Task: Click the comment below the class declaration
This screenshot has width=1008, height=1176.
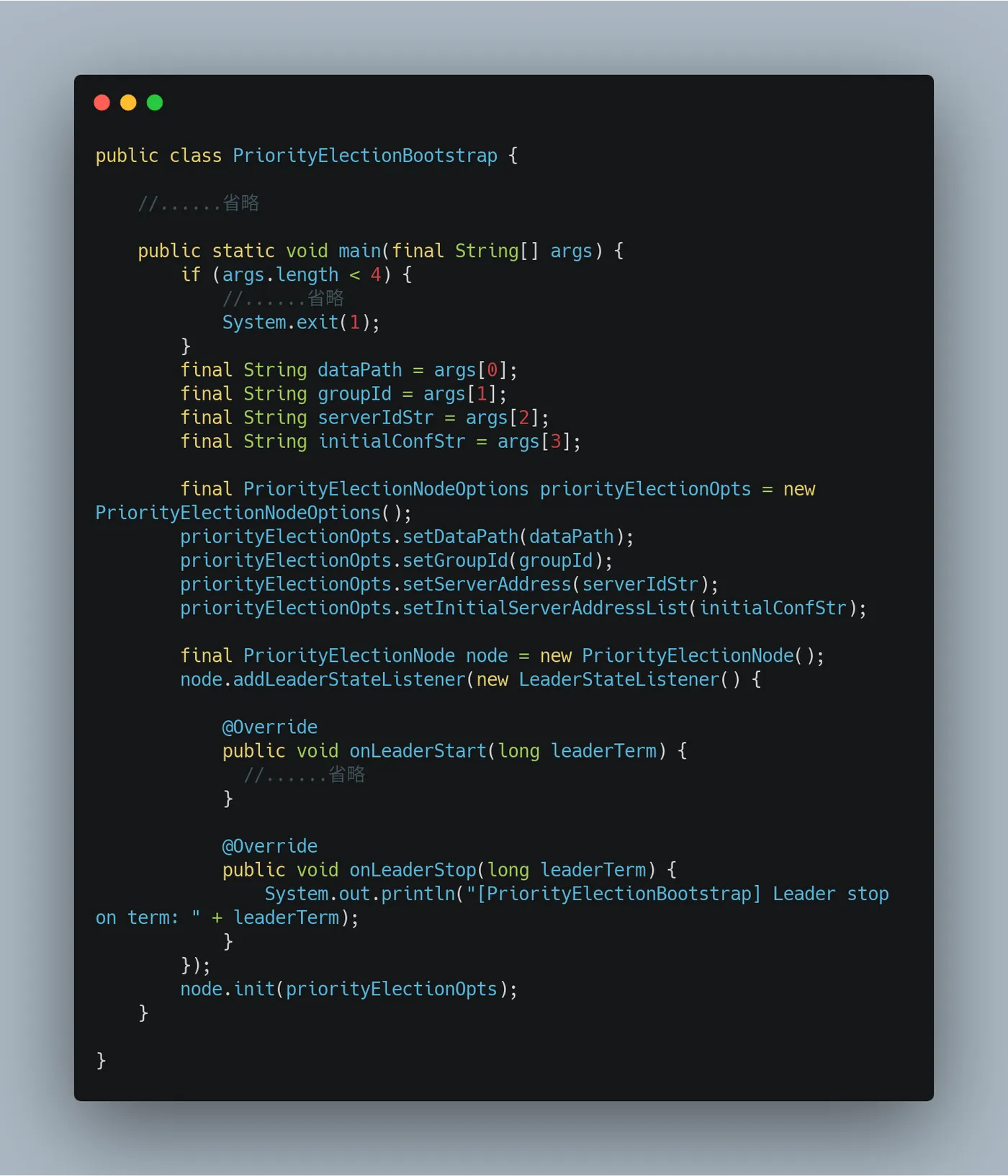Action: [199, 203]
